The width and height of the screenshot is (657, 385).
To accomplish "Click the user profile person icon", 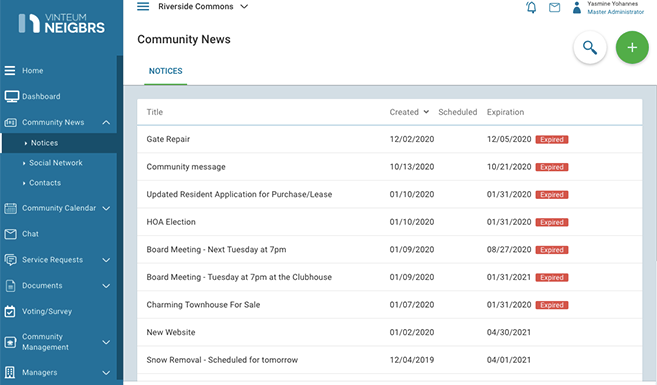I will [x=577, y=7].
